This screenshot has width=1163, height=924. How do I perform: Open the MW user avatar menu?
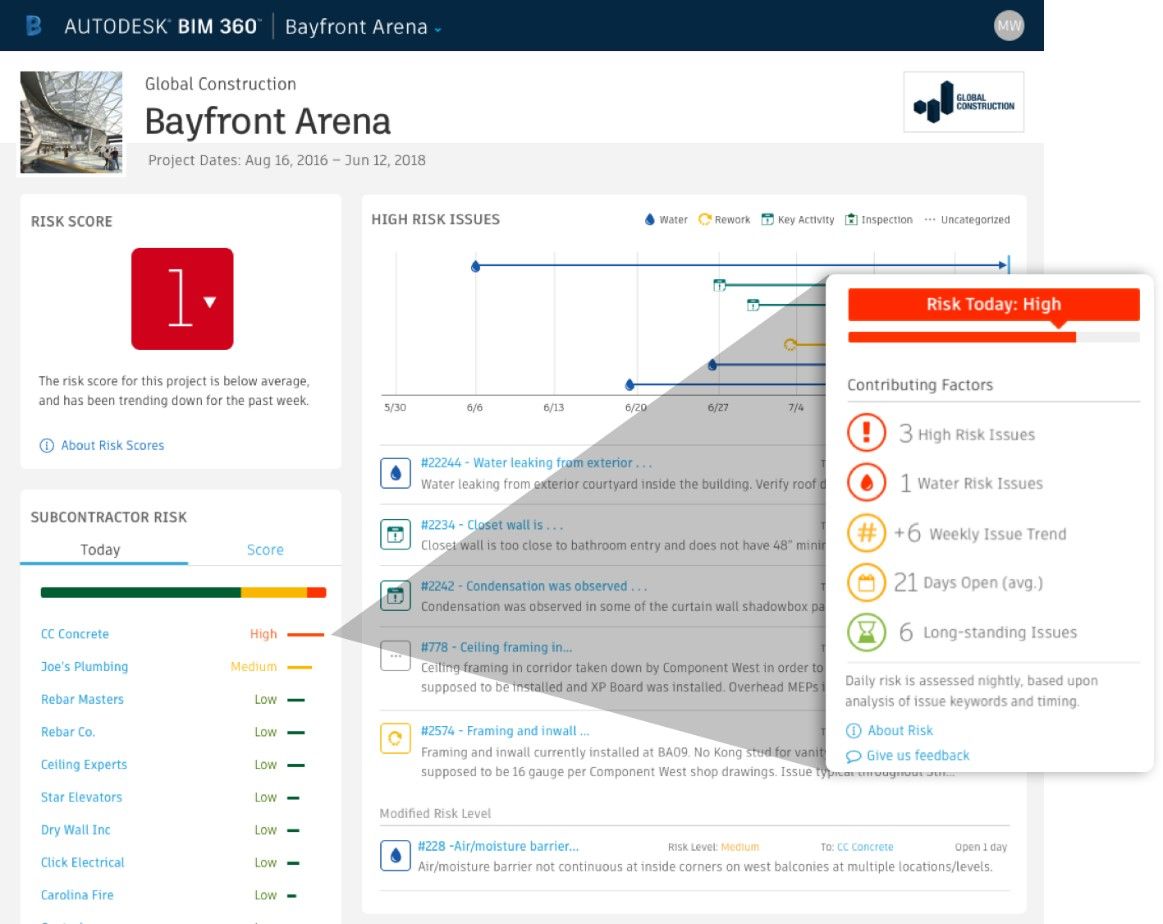(x=1009, y=26)
